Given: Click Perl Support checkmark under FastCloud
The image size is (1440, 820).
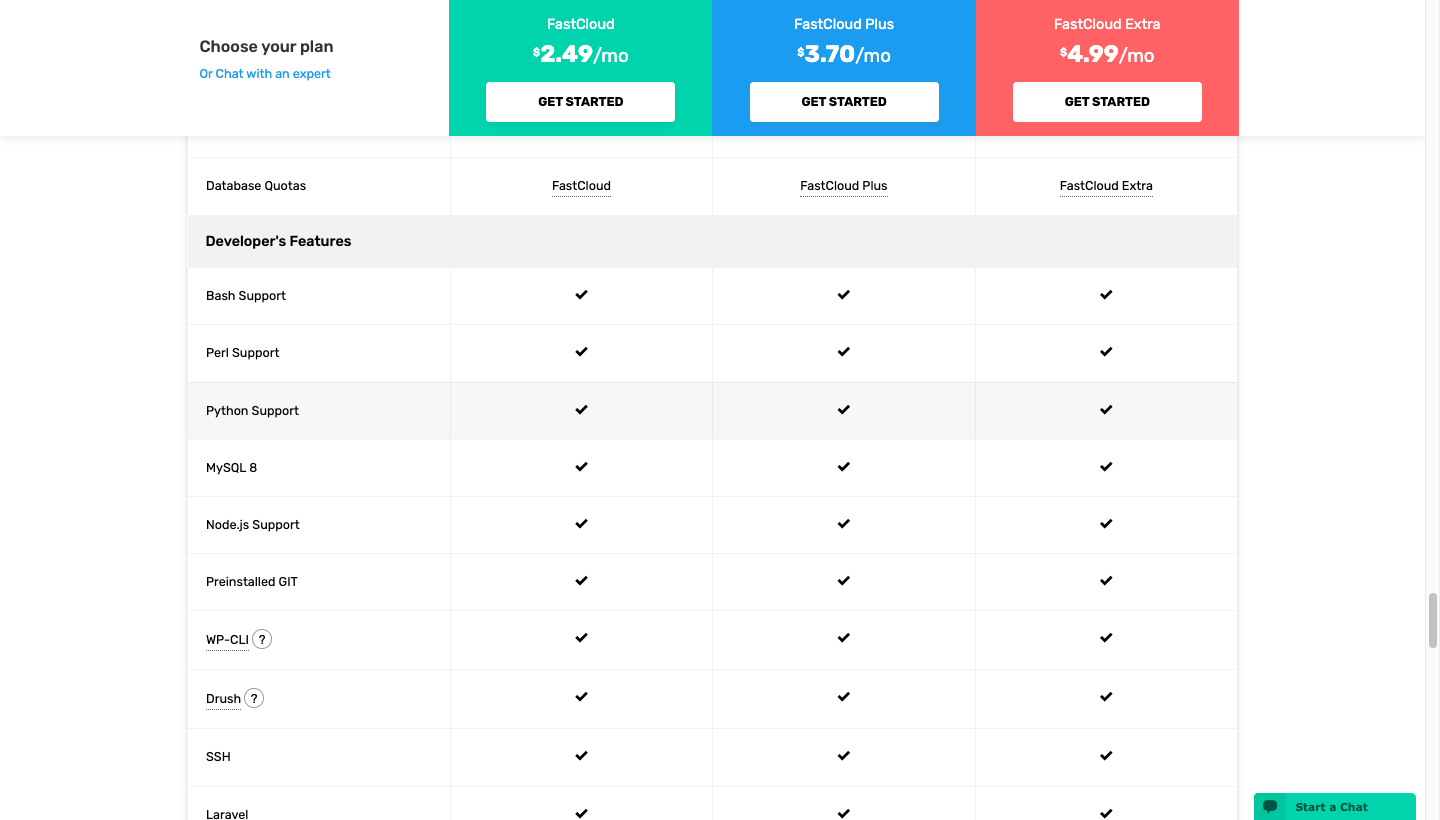Looking at the screenshot, I should [x=581, y=352].
